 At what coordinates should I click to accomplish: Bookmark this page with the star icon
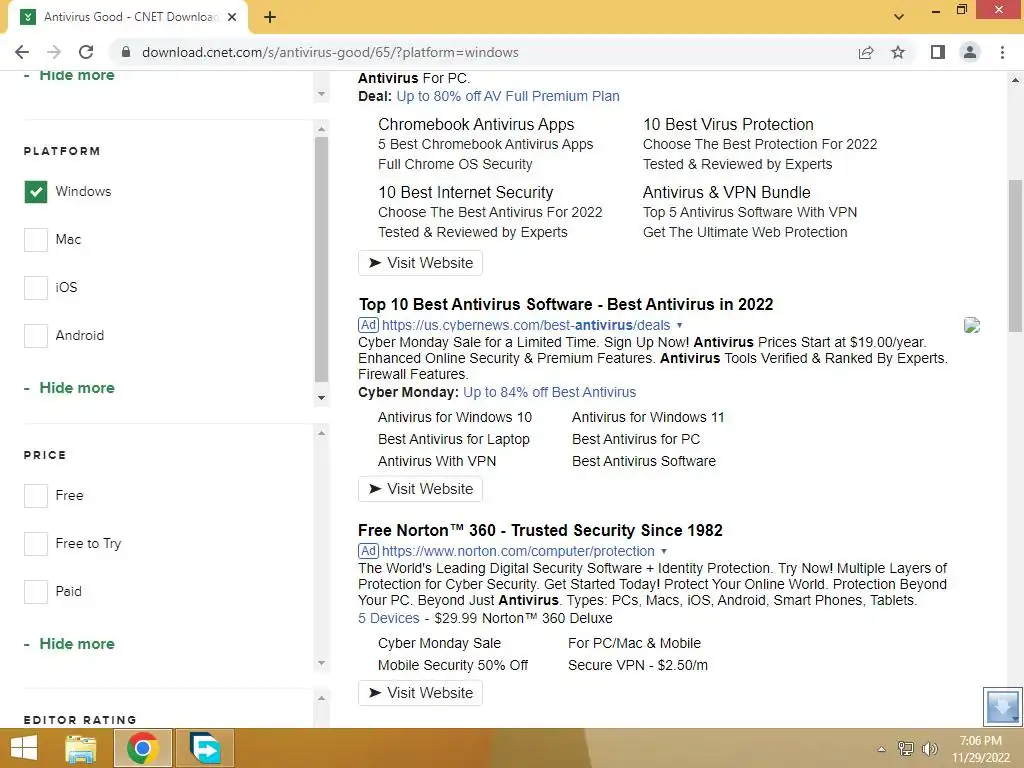point(898,52)
